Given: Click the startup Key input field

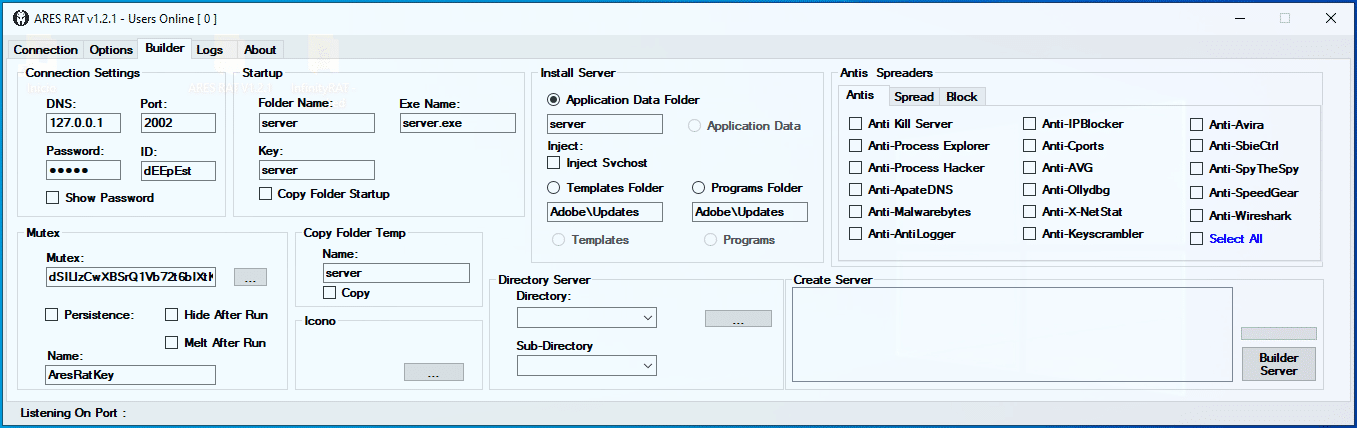Looking at the screenshot, I should [x=316, y=170].
